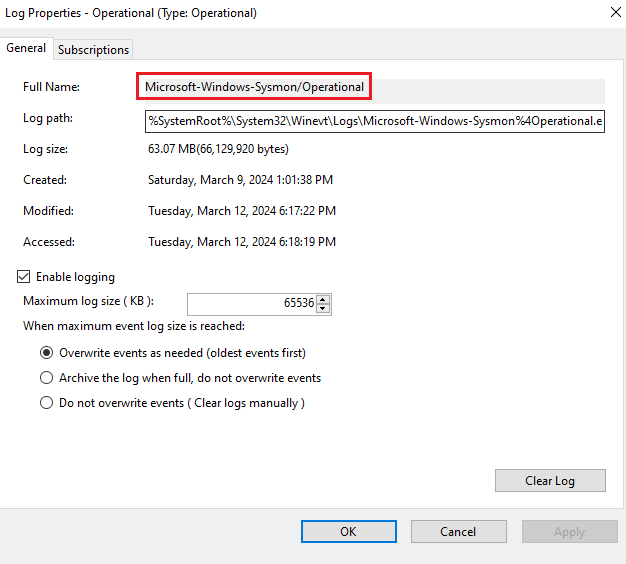Screen dimensions: 626x564
Task: Click the greyed-out Apply button
Action: 569,532
